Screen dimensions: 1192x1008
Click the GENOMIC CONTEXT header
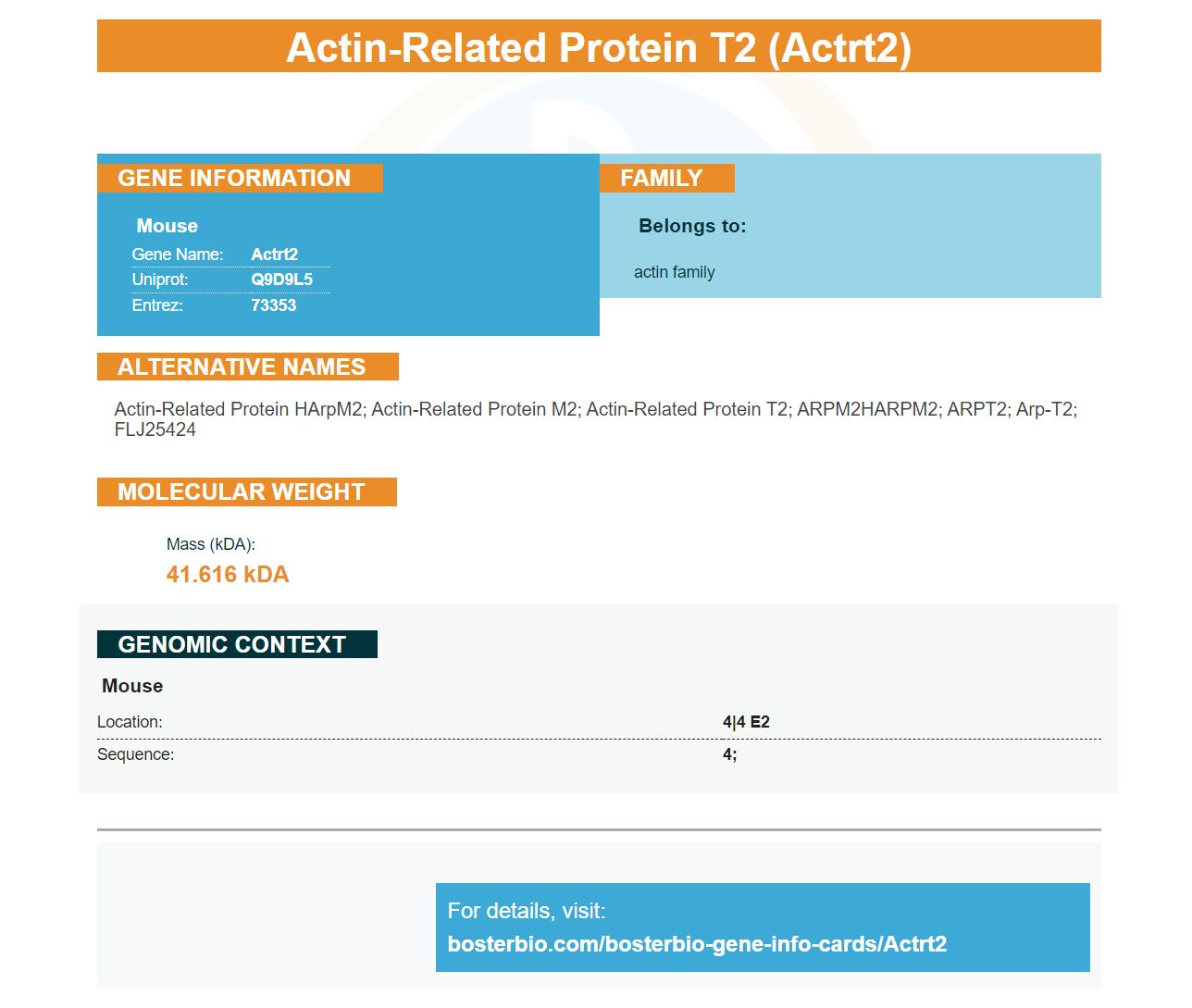pyautogui.click(x=233, y=645)
